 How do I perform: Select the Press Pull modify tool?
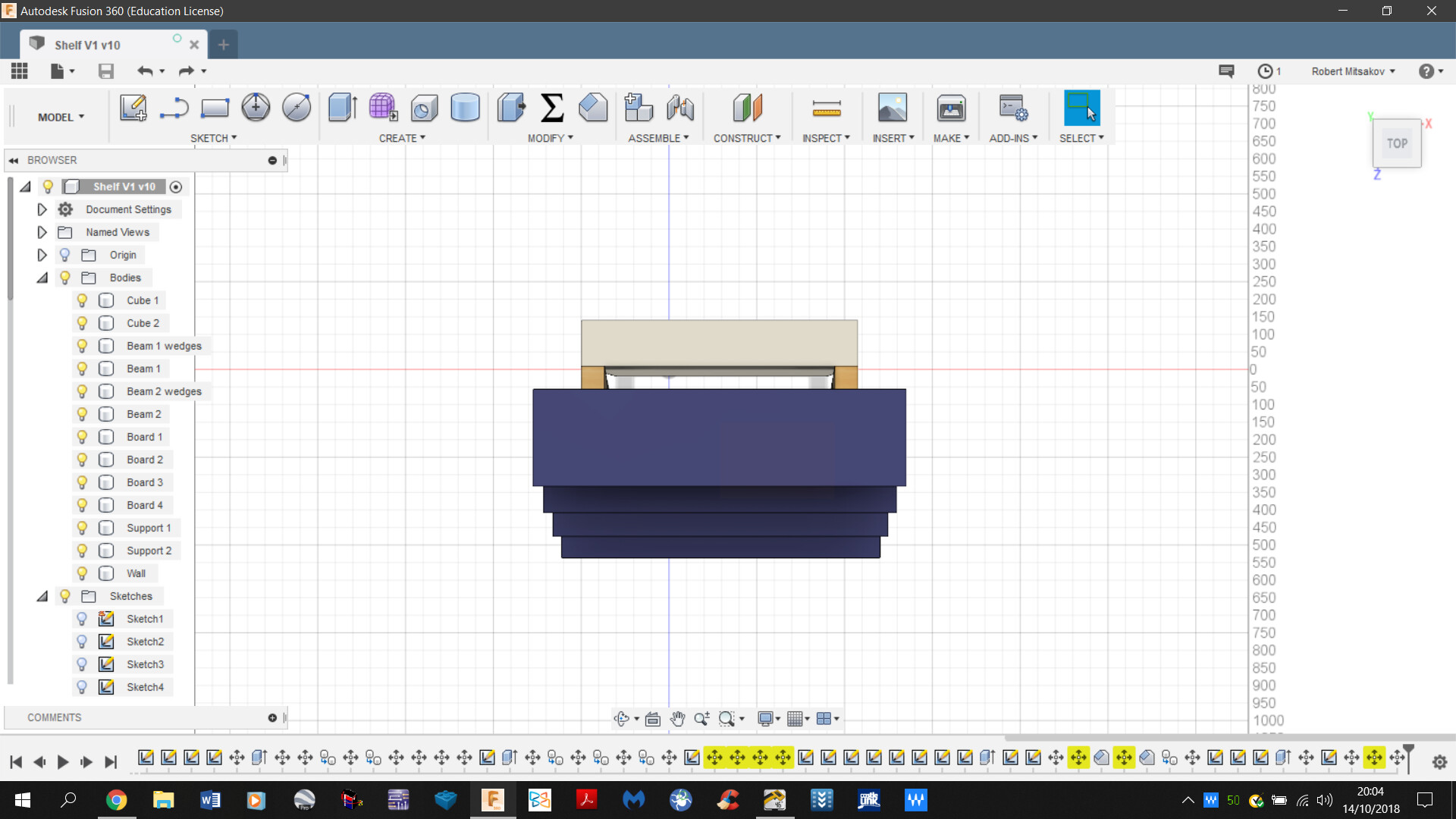(x=512, y=108)
